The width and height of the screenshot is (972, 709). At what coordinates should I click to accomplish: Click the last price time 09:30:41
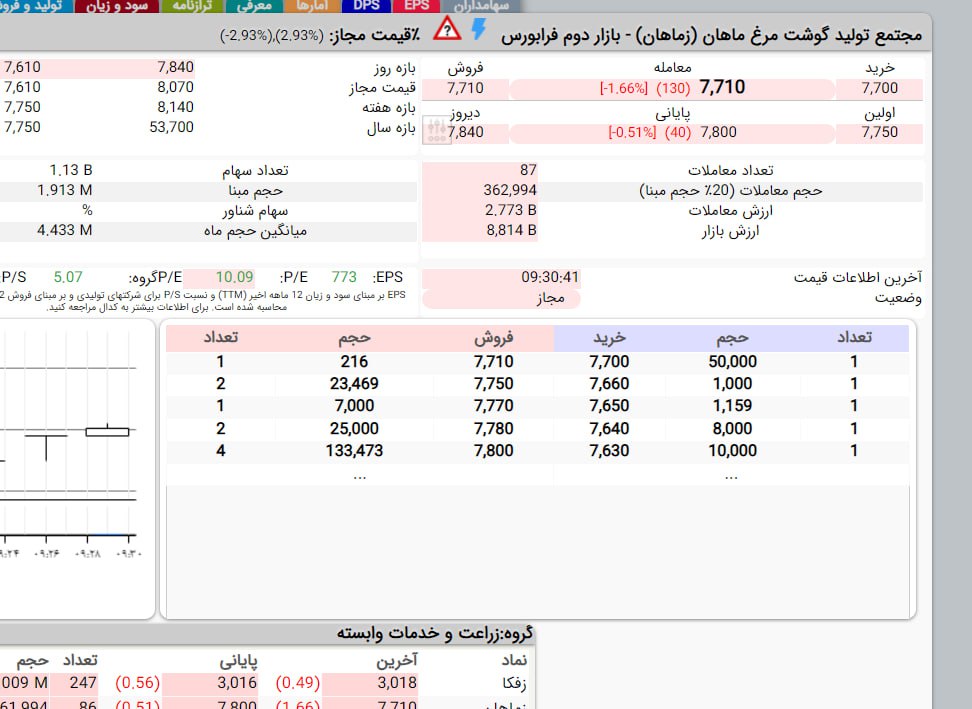(550, 277)
